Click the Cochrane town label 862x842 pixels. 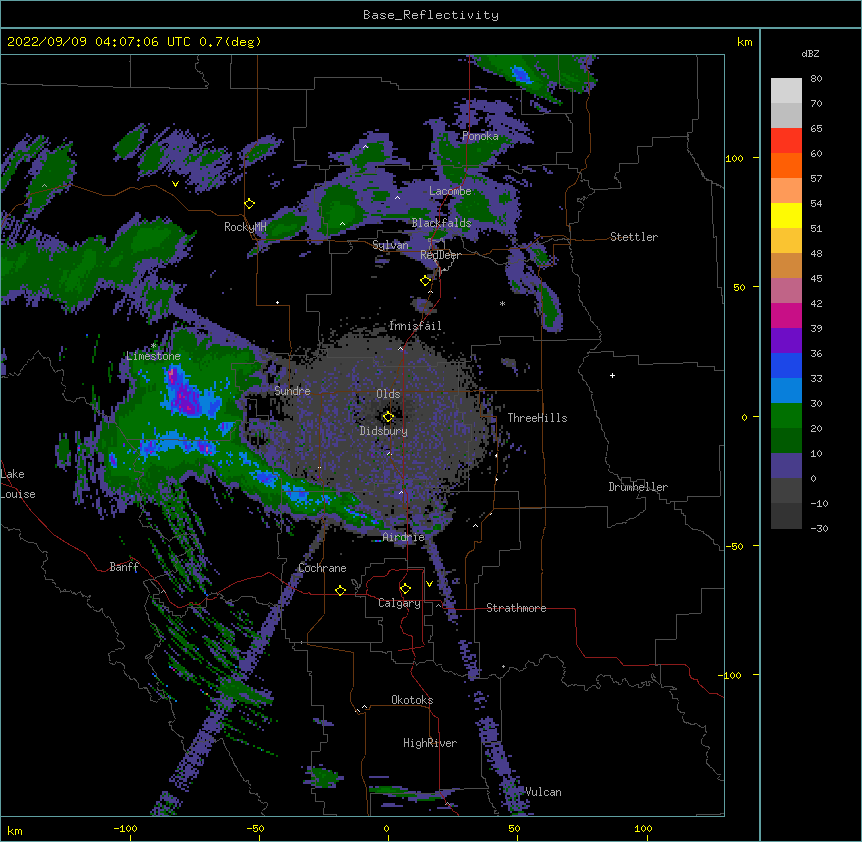[322, 568]
